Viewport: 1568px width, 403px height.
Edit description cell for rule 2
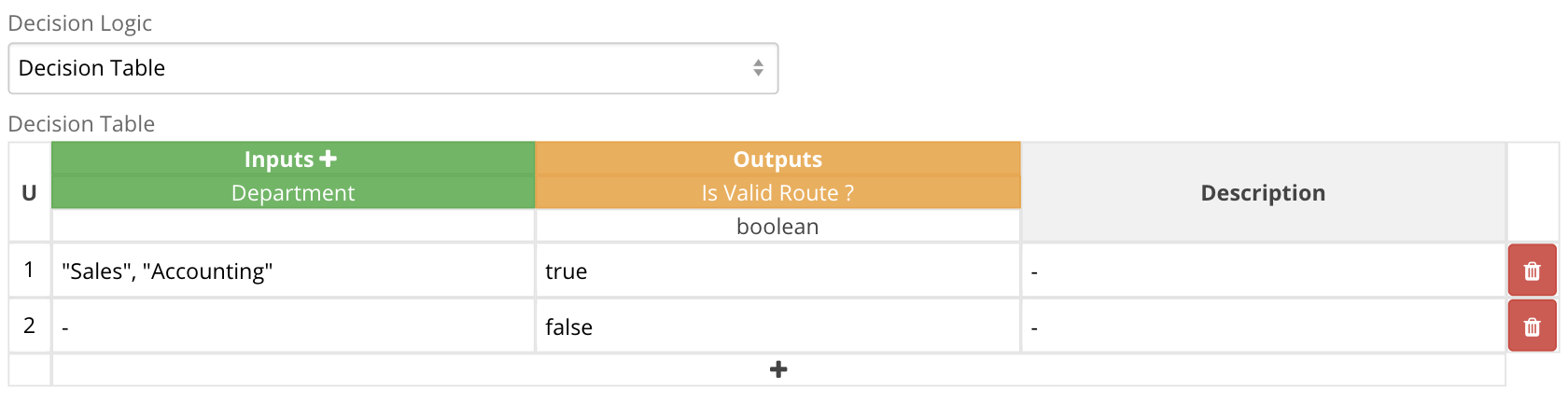click(1263, 327)
